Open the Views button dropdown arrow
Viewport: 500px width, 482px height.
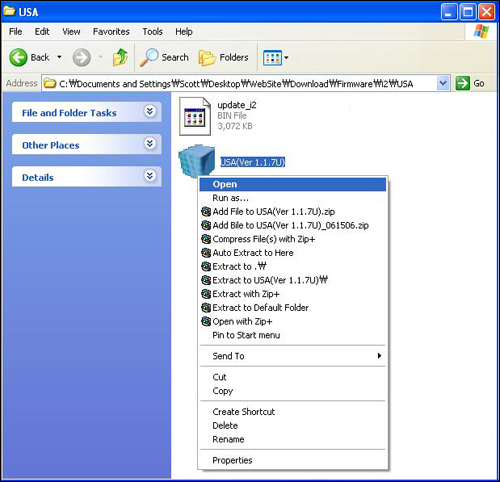pos(286,58)
